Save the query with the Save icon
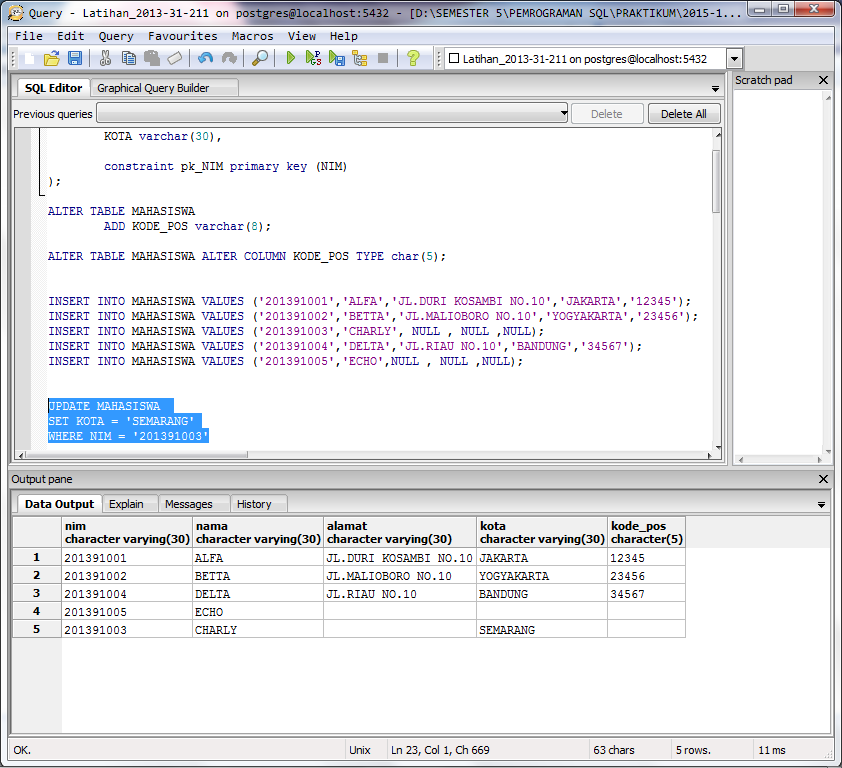Viewport: 842px width, 768px height. point(75,57)
